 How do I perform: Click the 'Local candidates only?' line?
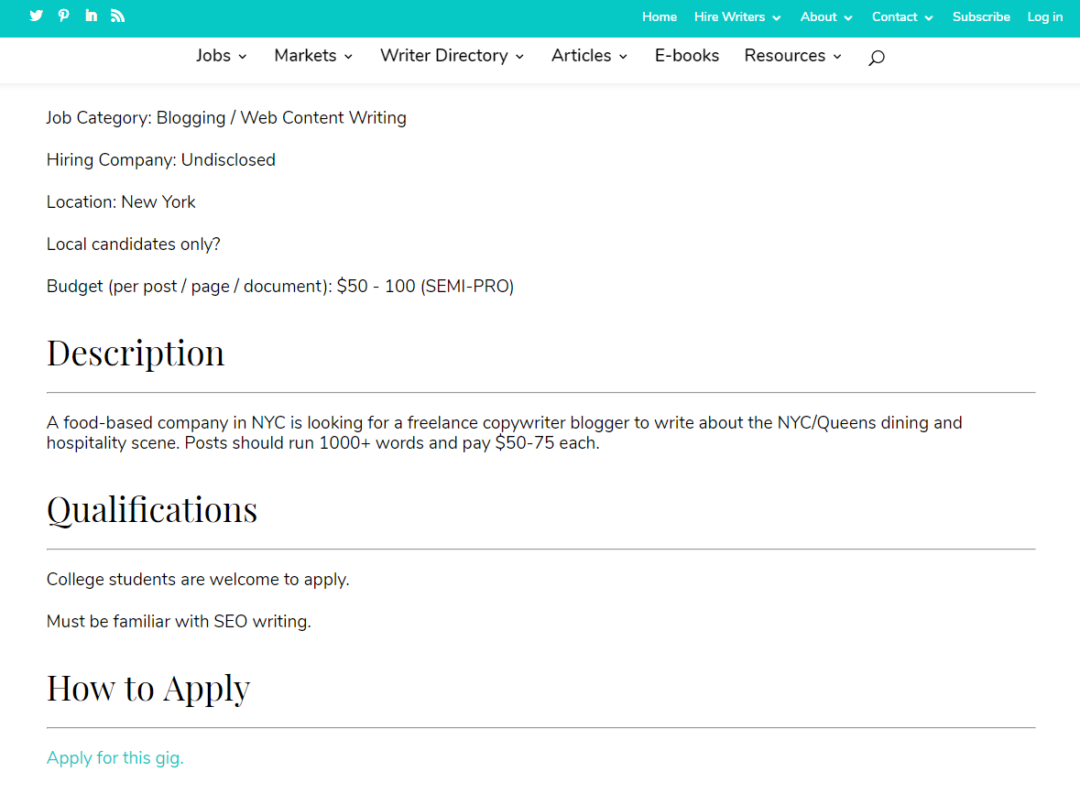133,244
